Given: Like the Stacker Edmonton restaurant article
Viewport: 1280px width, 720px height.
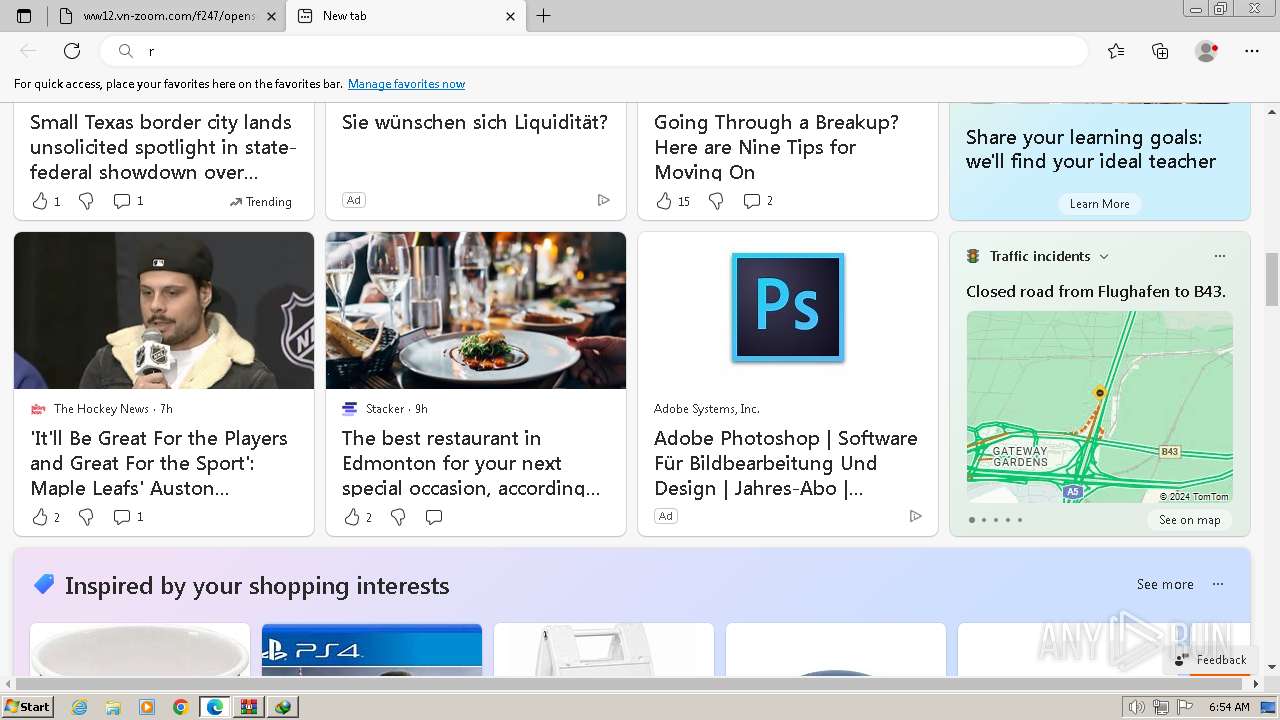Looking at the screenshot, I should (x=352, y=517).
